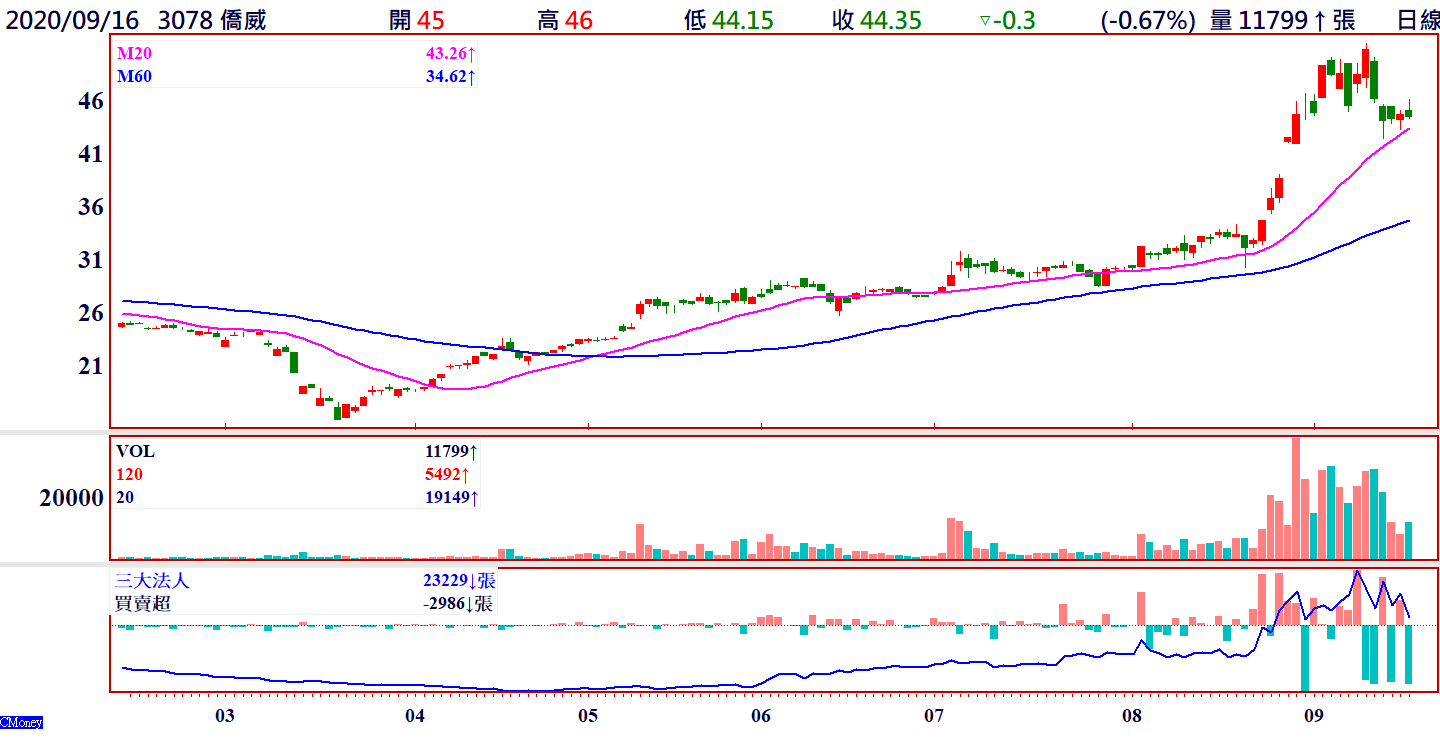Click the 20000 volume axis label
The image size is (1440, 750).
(x=72, y=498)
